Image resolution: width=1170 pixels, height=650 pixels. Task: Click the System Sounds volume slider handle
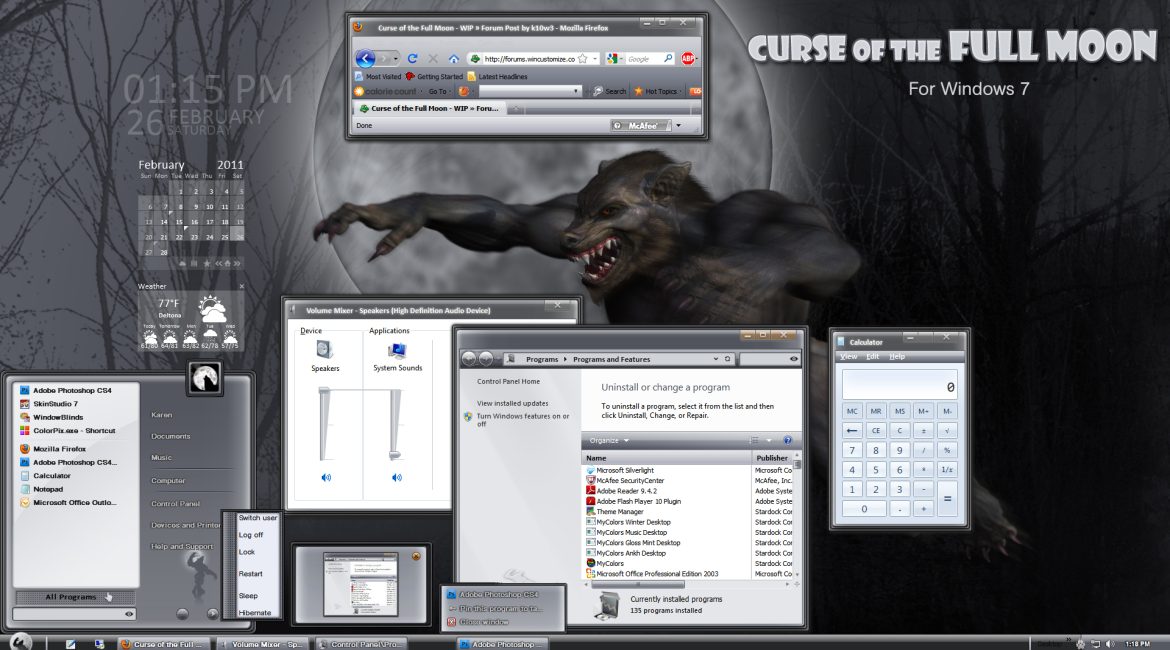395,454
